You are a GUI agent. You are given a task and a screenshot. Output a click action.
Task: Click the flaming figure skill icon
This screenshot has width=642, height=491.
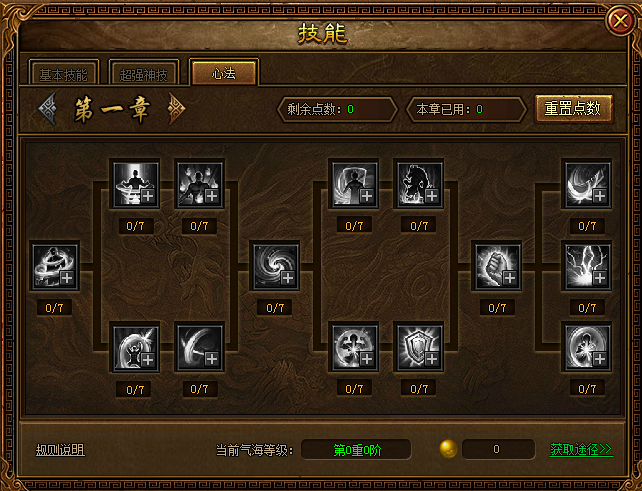tap(200, 184)
